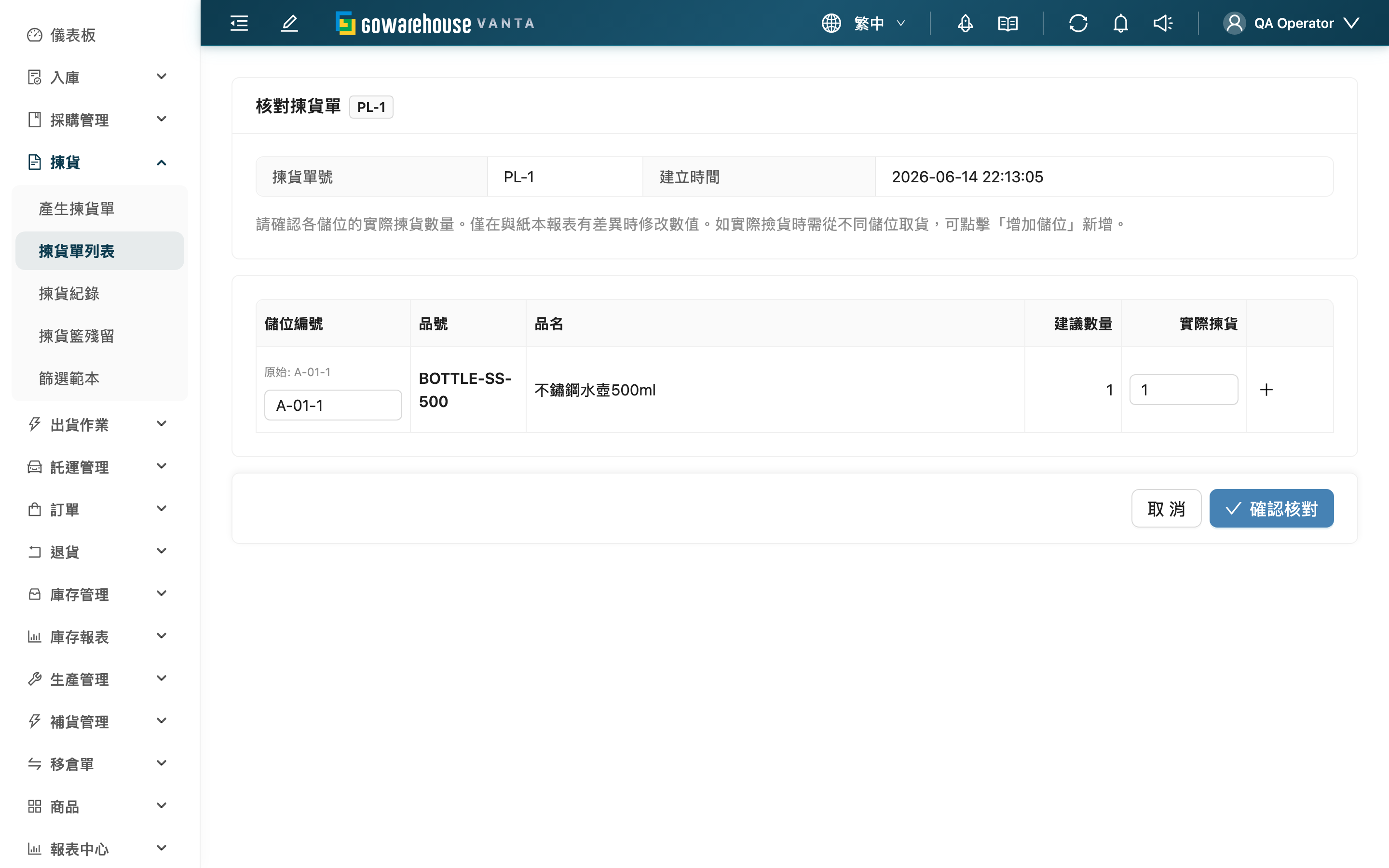Expand the 報表中心 menu chevron
This screenshot has height=868, width=1389.
click(161, 849)
